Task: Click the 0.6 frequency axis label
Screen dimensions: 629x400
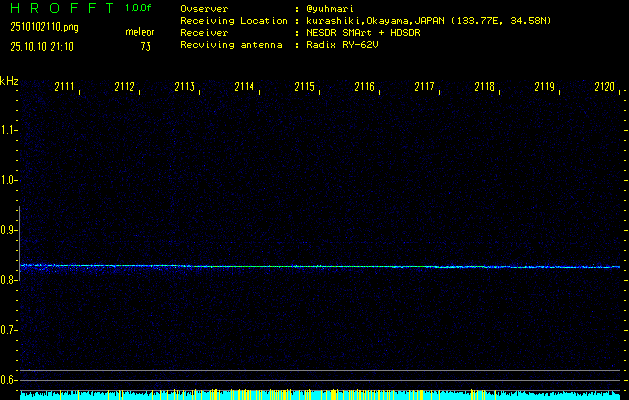Action: 9,380
